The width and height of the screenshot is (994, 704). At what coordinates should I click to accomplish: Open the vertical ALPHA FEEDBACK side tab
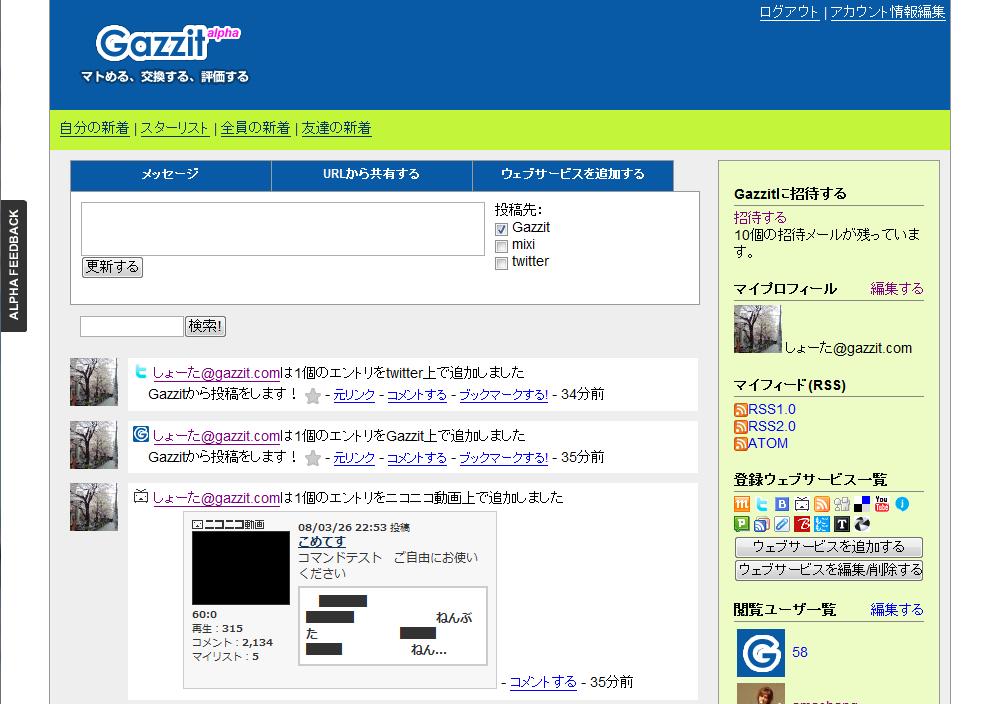pos(14,265)
